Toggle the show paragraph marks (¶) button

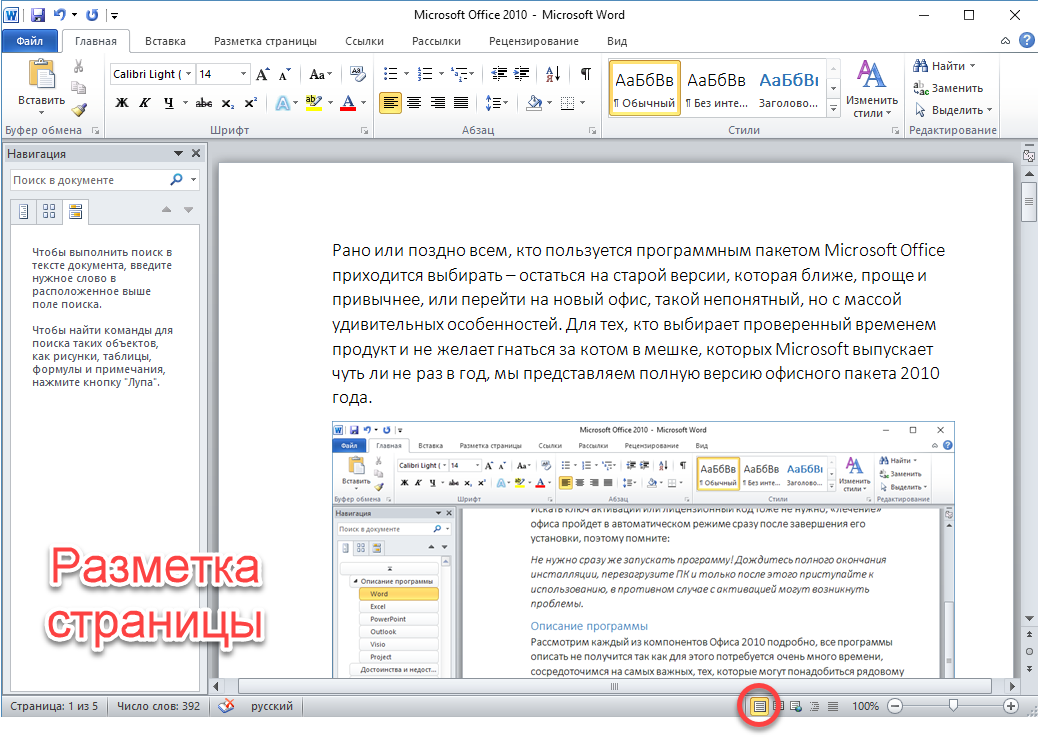(x=586, y=74)
